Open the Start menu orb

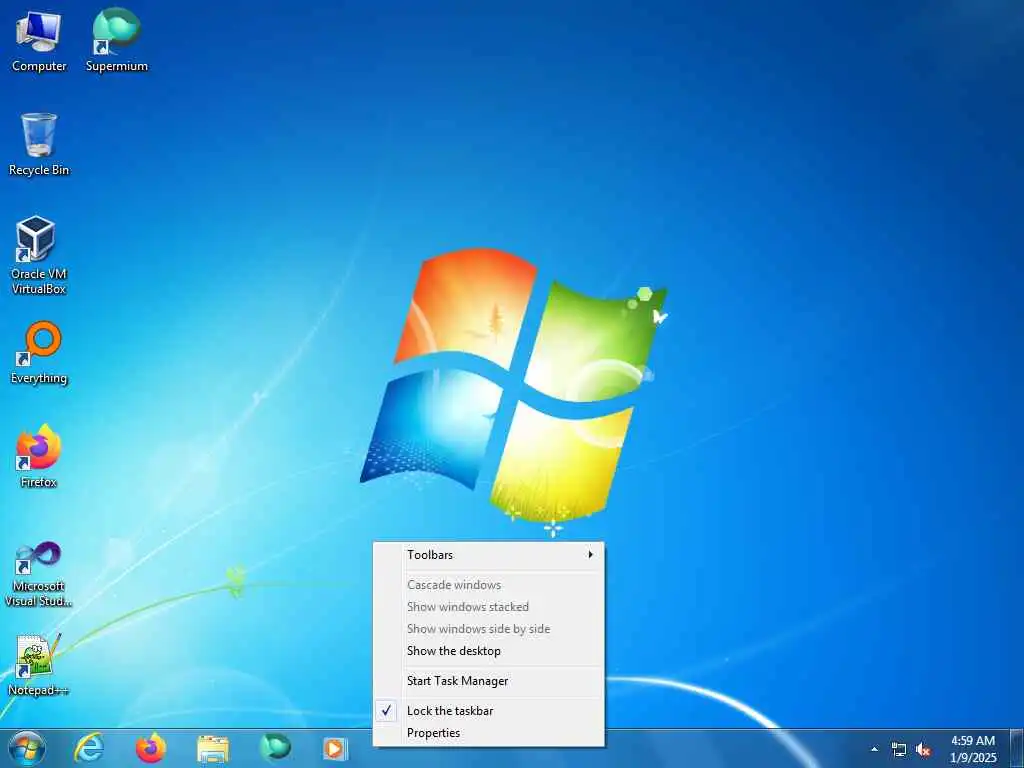[26, 748]
